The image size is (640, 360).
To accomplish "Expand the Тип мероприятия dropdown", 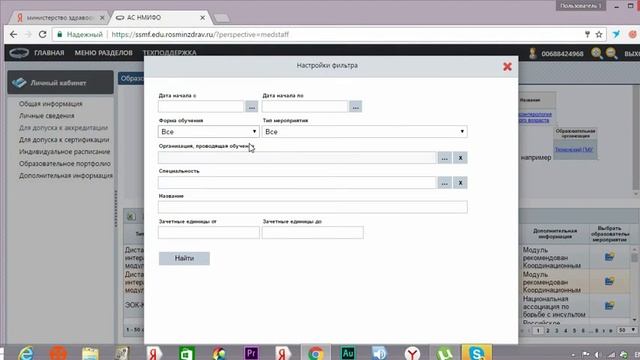I will click(x=365, y=132).
